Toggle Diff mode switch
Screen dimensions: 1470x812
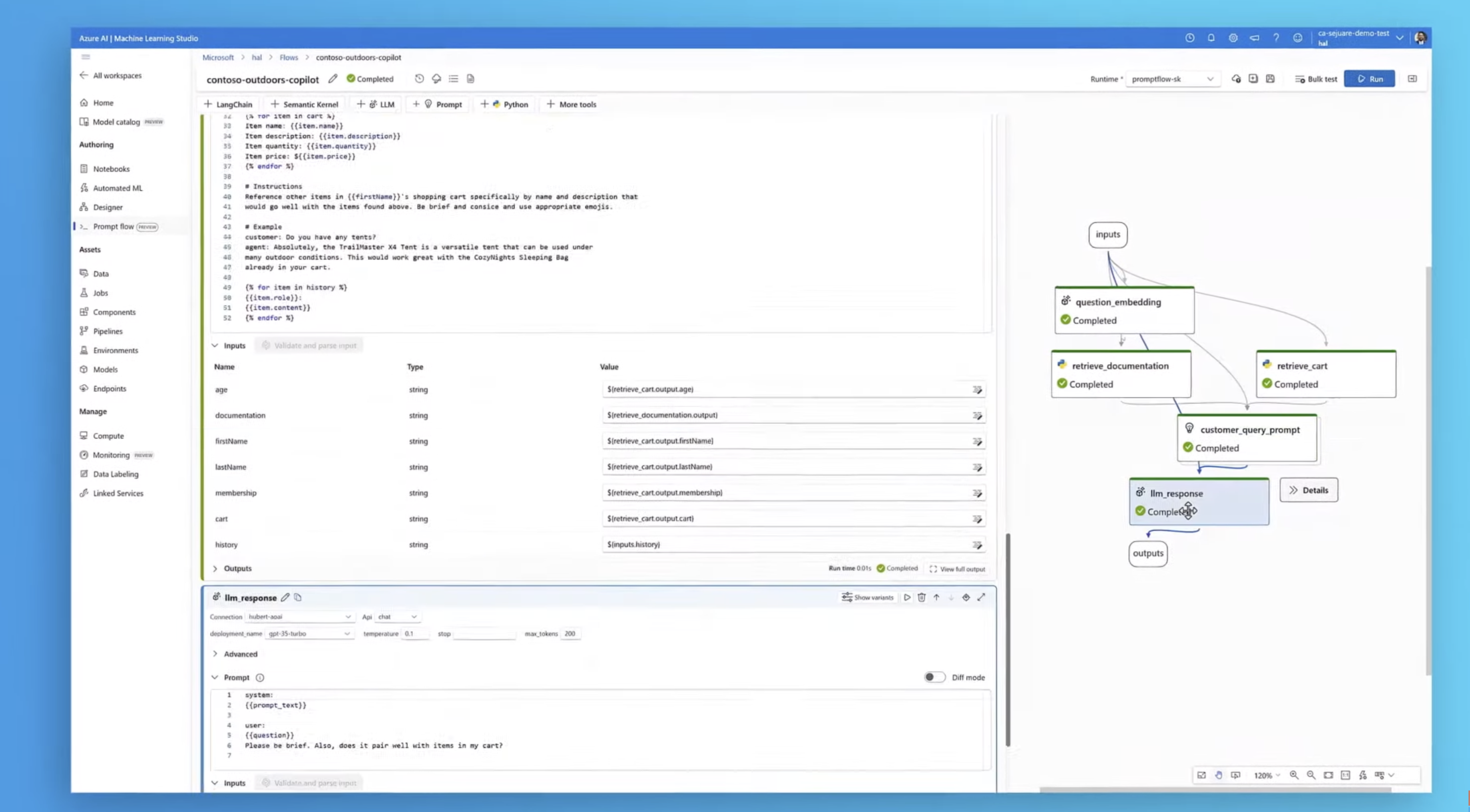pyautogui.click(x=935, y=677)
